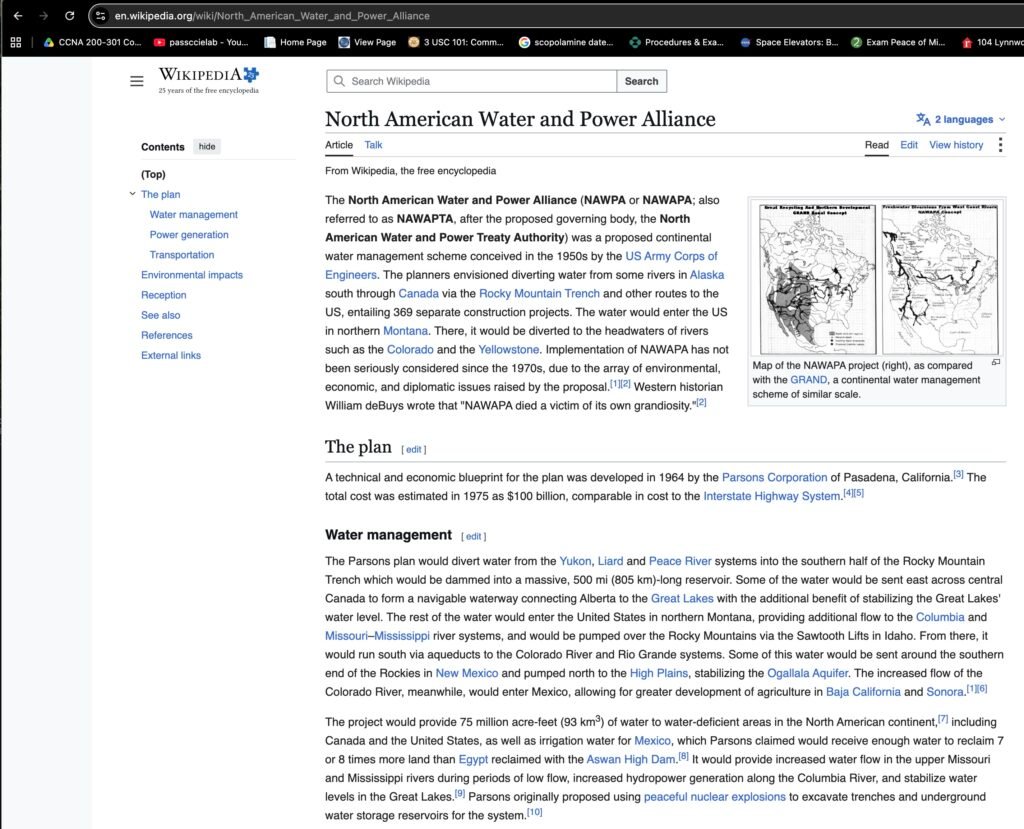Open the NAWAPA map thumbnail image
The image size is (1024, 829).
(877, 278)
